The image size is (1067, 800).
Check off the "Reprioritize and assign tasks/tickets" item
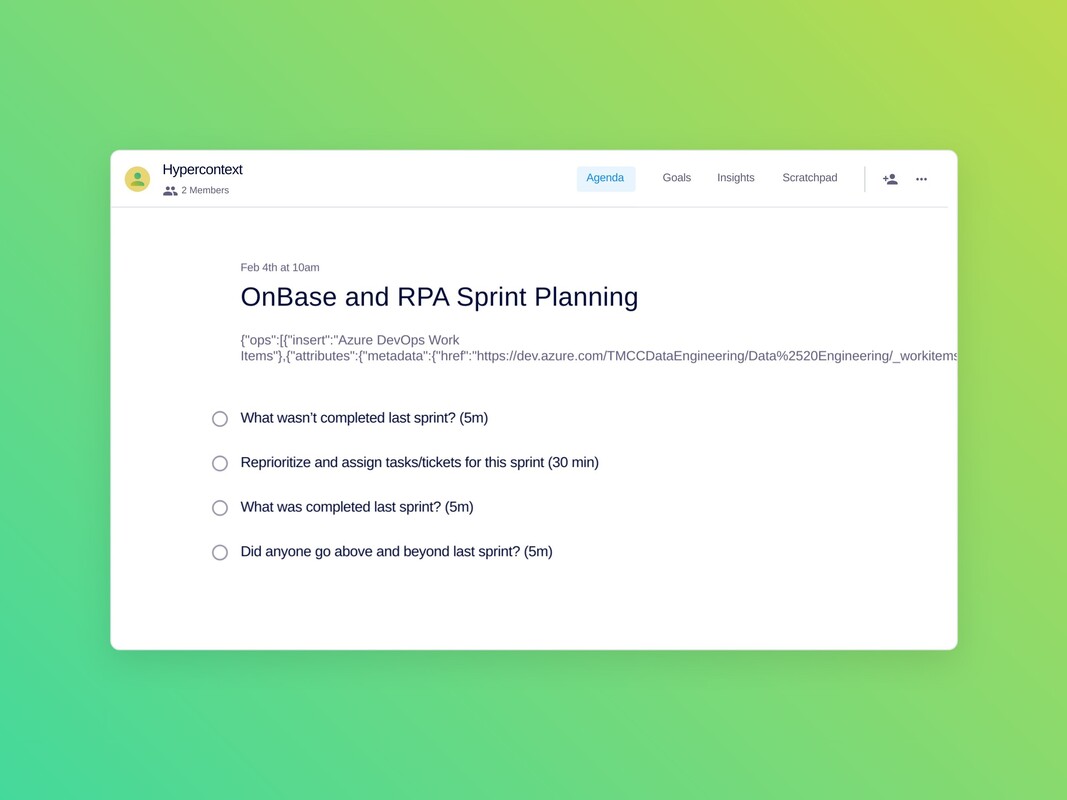pos(220,463)
